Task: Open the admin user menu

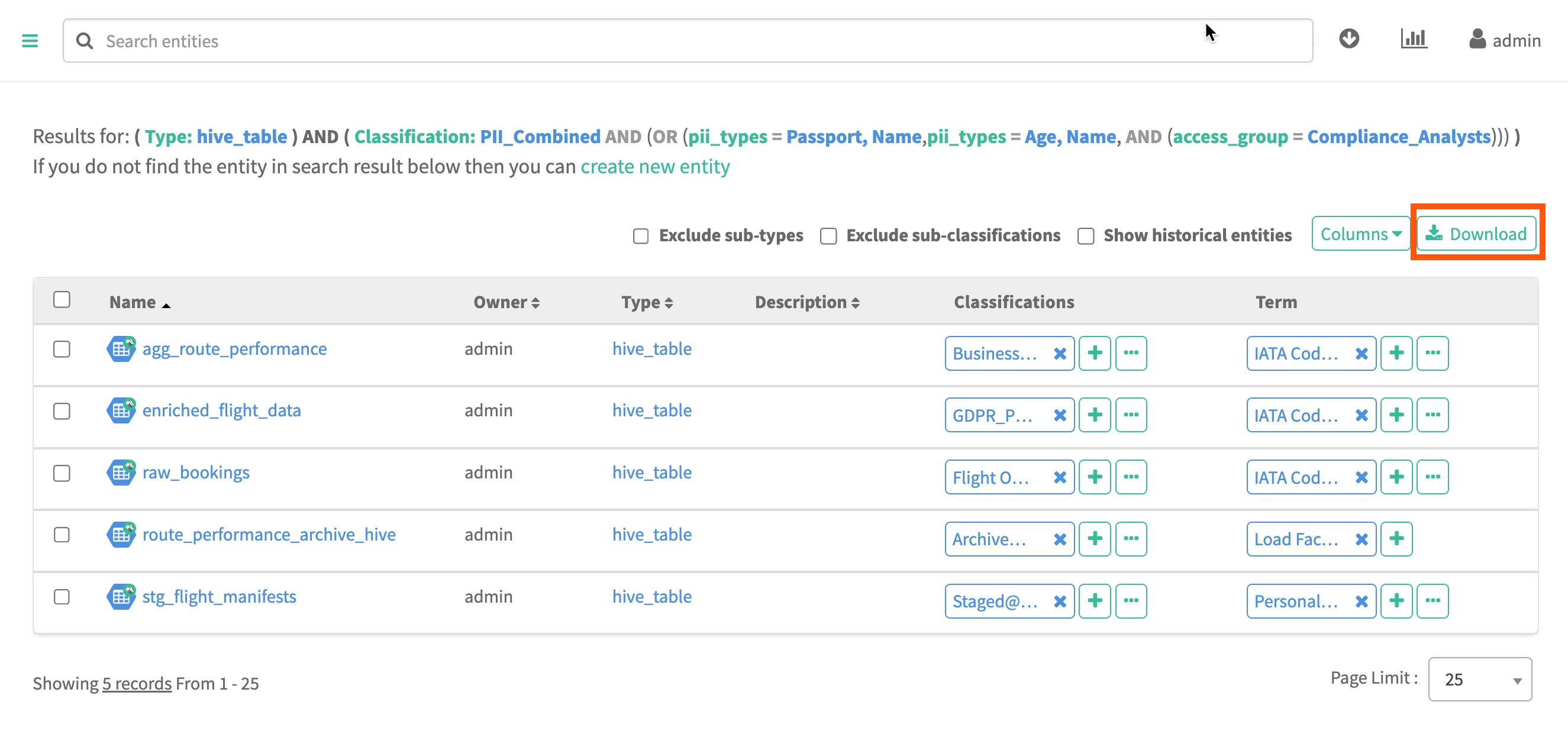Action: 1505,40
